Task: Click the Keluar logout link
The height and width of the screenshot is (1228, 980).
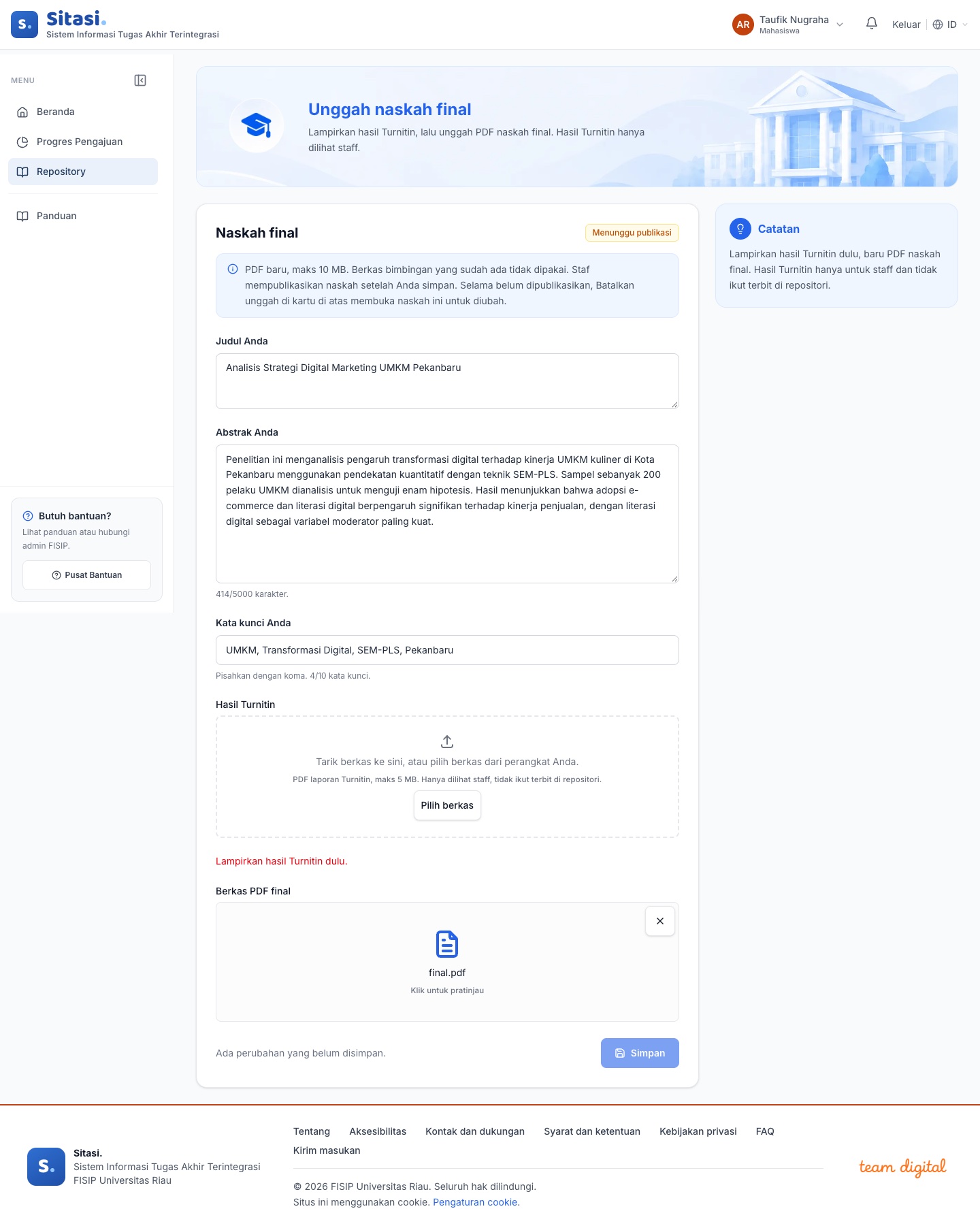Action: (906, 25)
